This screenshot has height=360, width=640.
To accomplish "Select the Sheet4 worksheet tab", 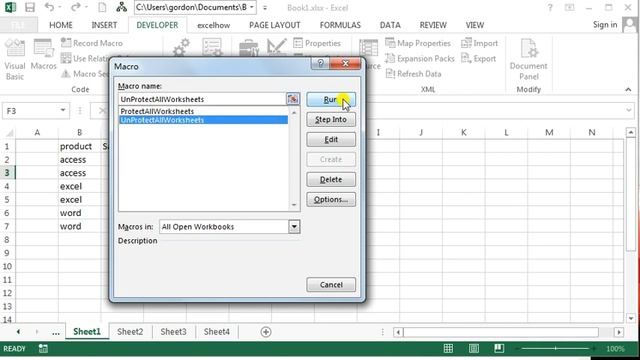I will 216,331.
